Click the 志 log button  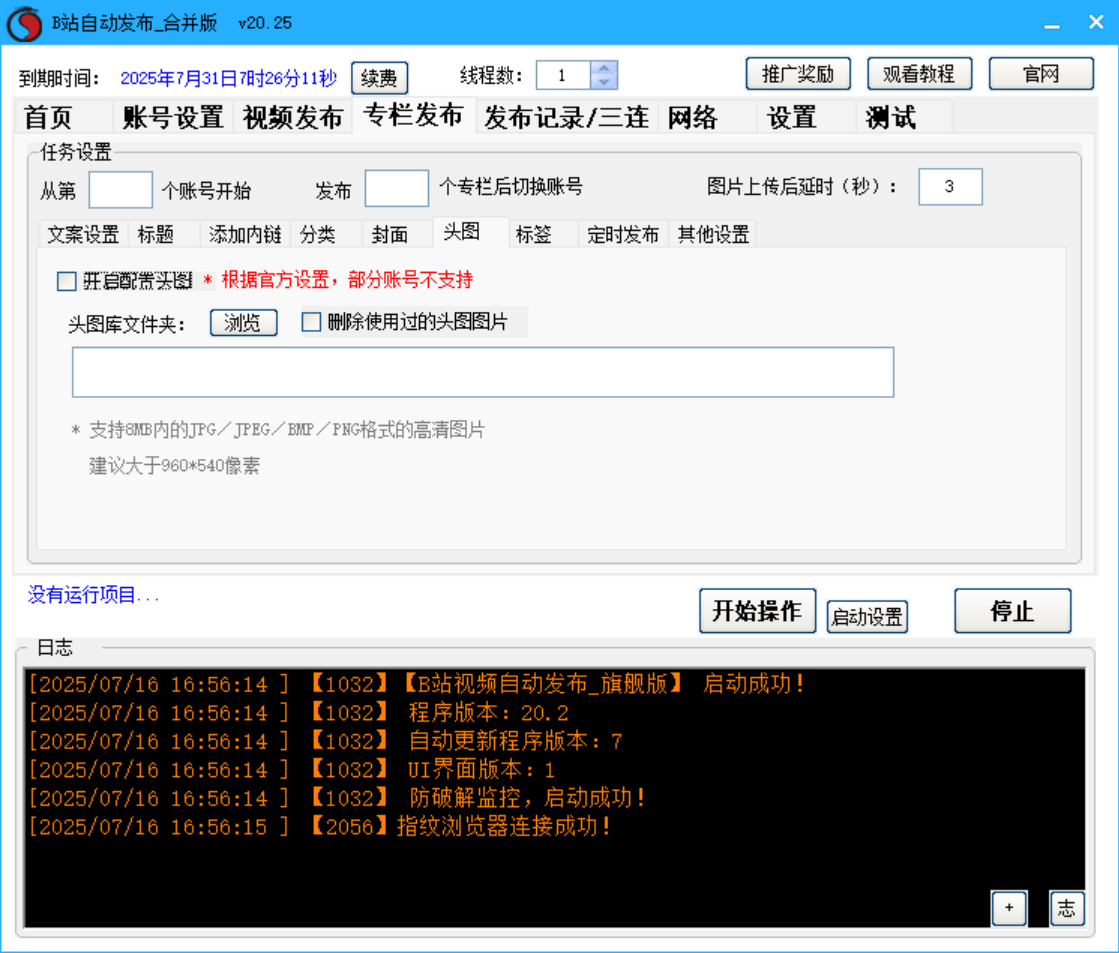click(x=1066, y=908)
